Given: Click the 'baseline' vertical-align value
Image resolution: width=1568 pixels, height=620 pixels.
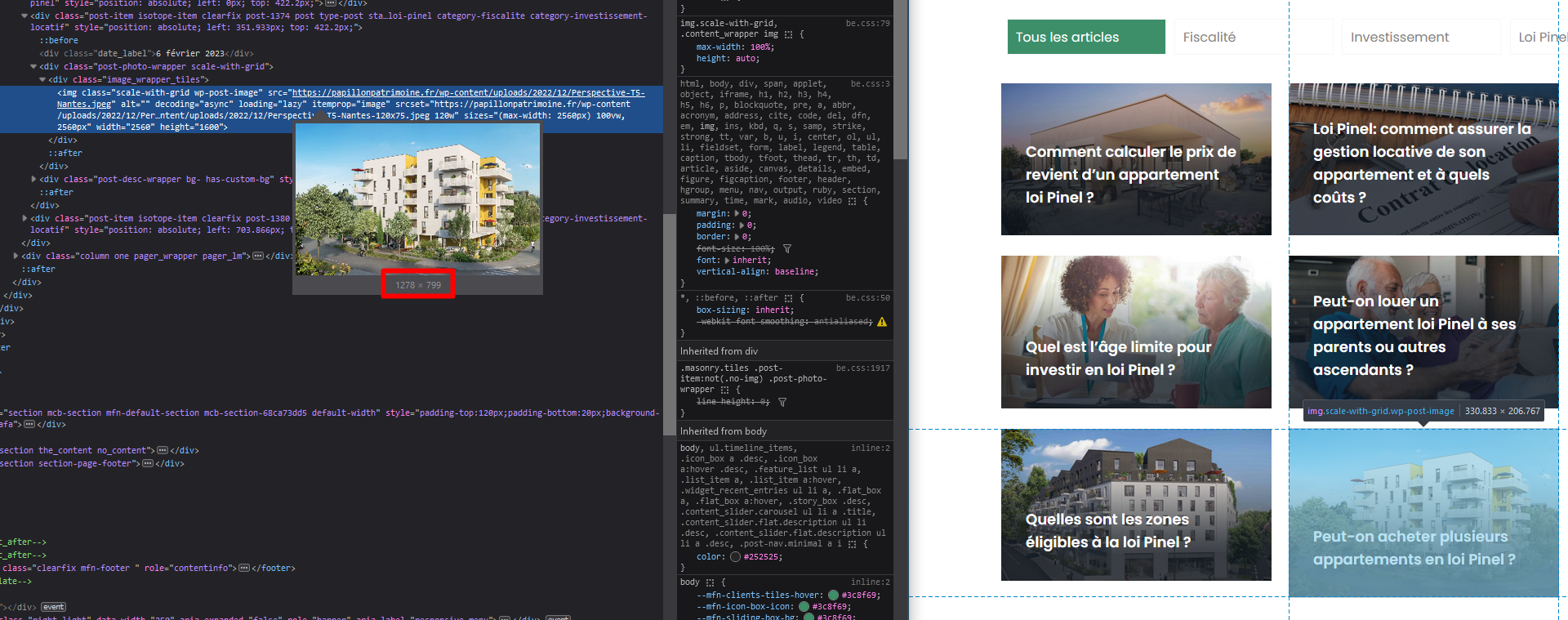Looking at the screenshot, I should 794,272.
